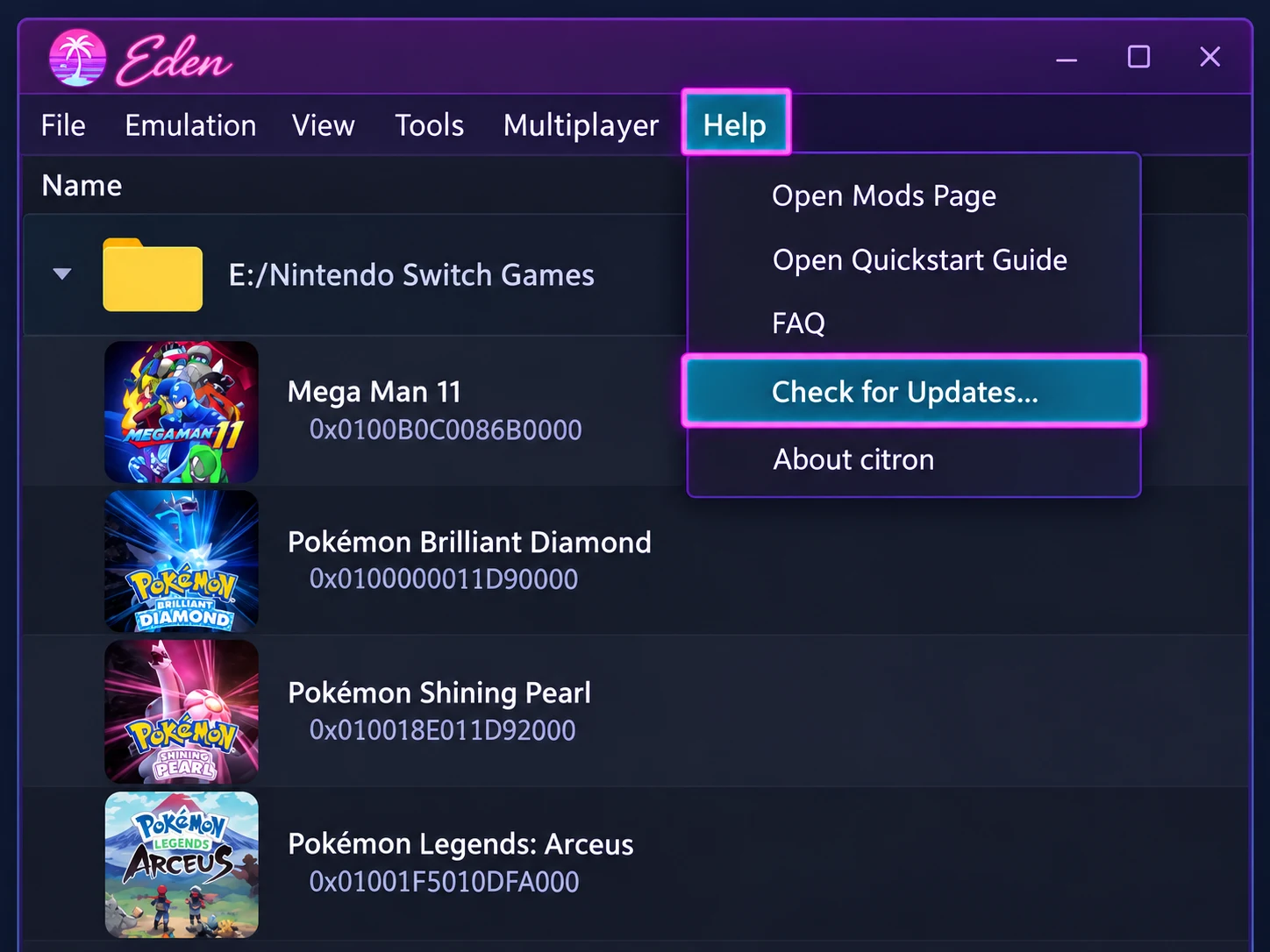Sort by the Name column header
The height and width of the screenshot is (952, 1270).
click(x=82, y=186)
